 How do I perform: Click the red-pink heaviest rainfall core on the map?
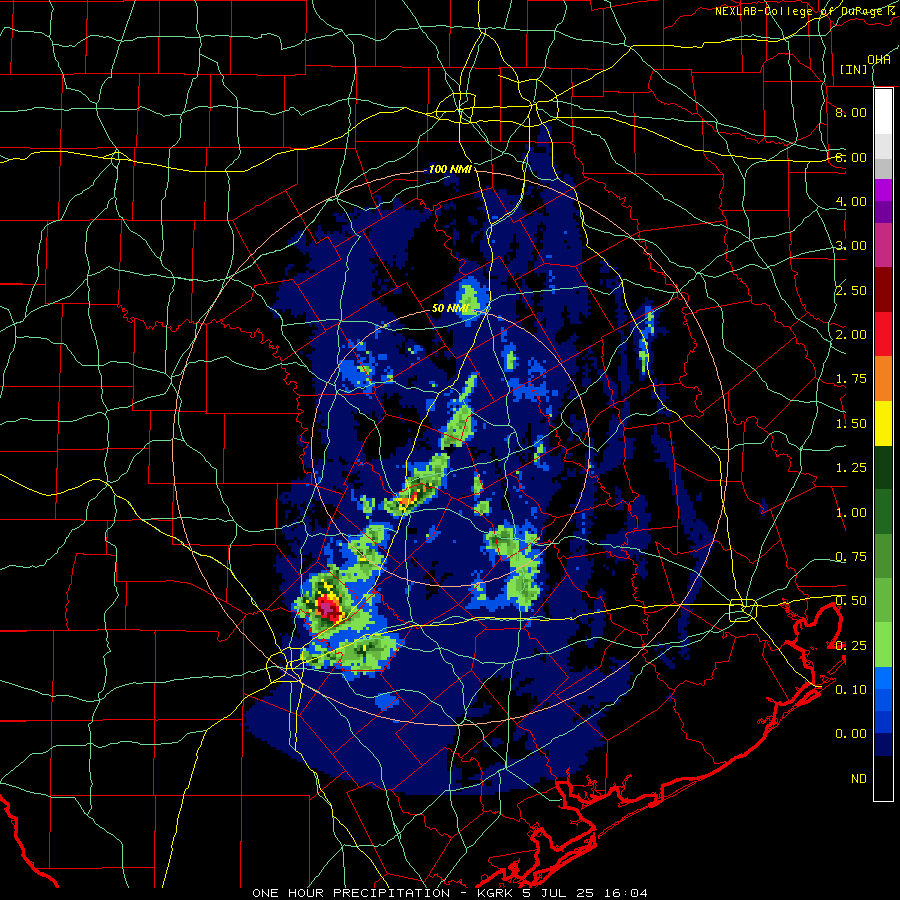328,608
